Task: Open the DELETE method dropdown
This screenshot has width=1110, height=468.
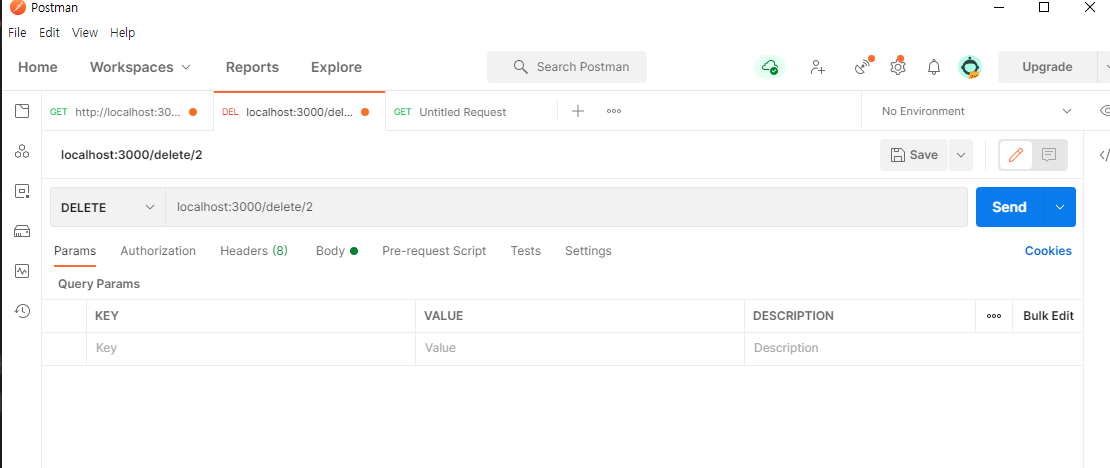Action: [x=108, y=207]
